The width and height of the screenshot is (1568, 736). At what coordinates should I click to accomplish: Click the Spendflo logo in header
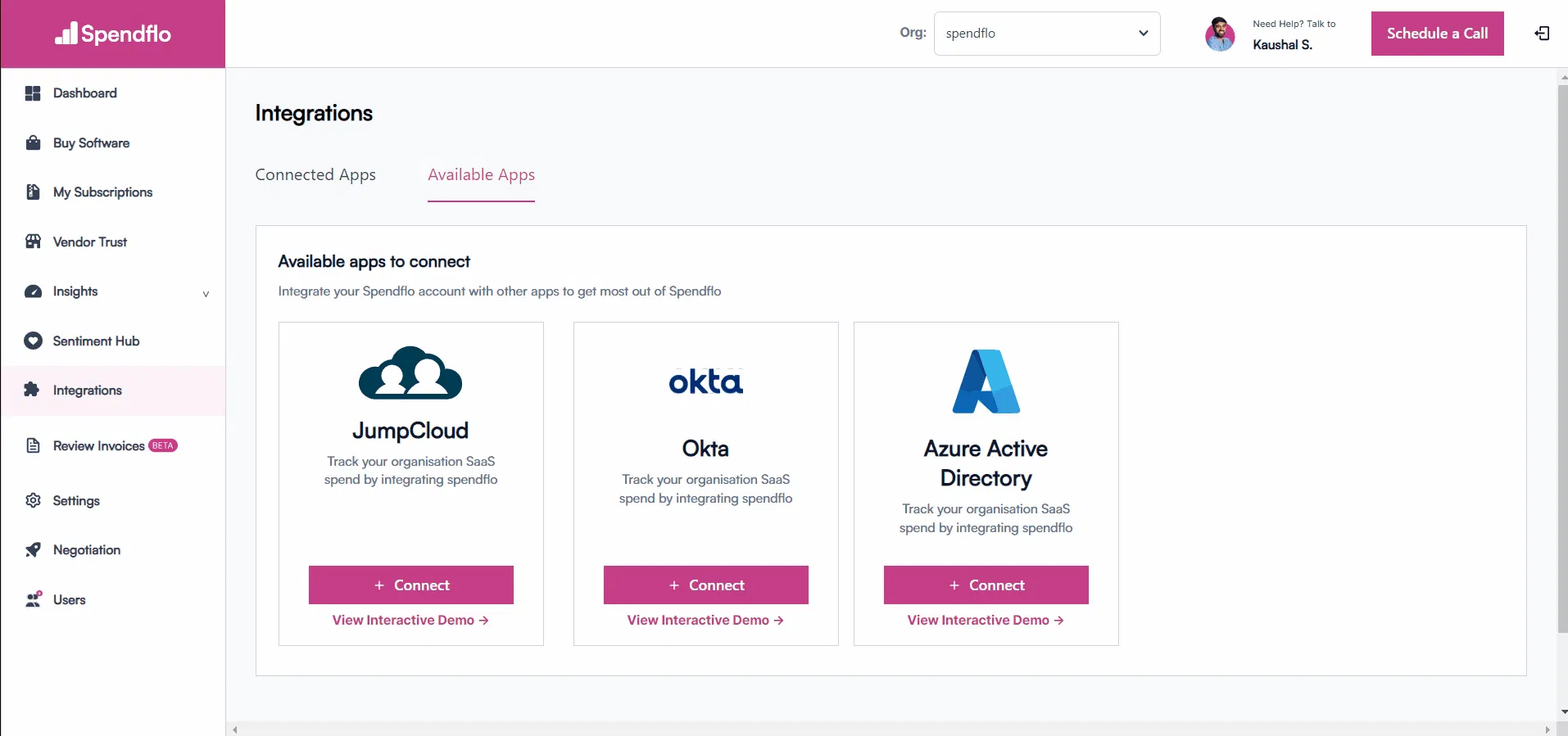[x=113, y=34]
